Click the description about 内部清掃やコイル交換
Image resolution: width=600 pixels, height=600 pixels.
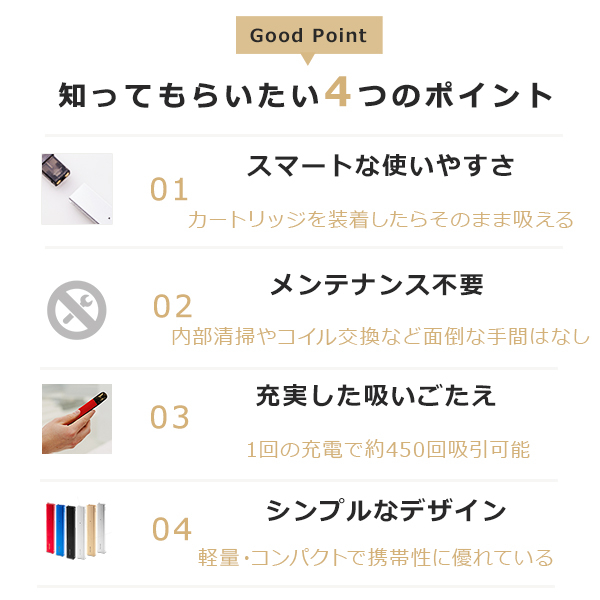point(380,337)
